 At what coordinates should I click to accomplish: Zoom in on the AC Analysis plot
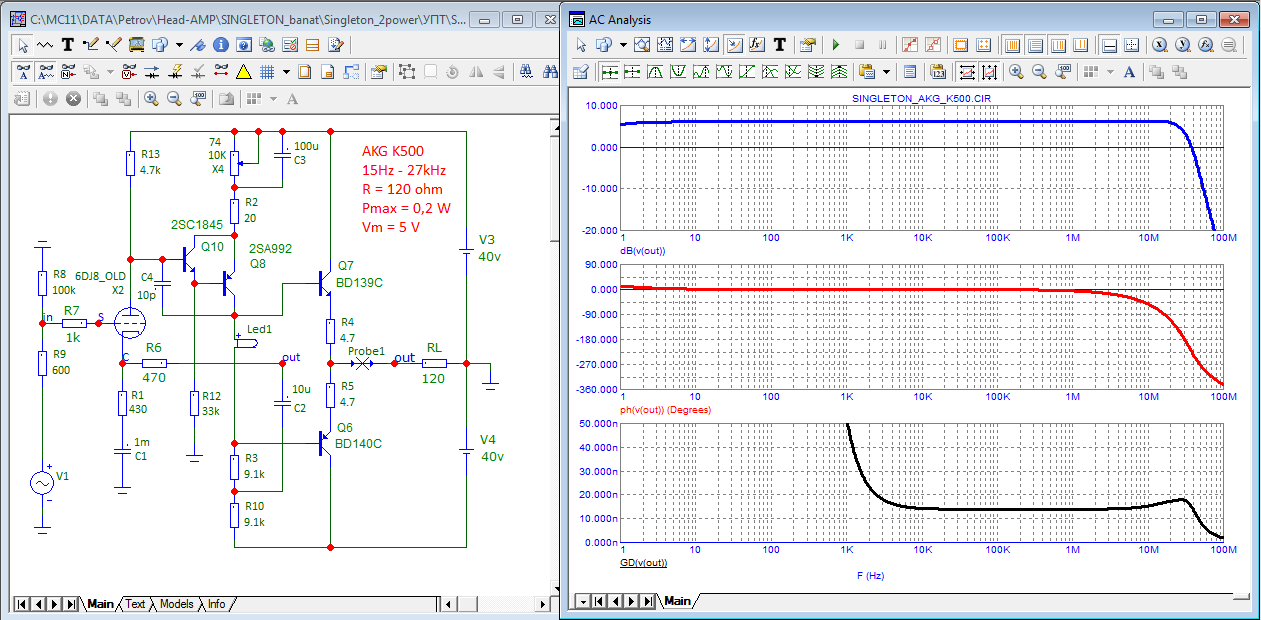click(1016, 72)
